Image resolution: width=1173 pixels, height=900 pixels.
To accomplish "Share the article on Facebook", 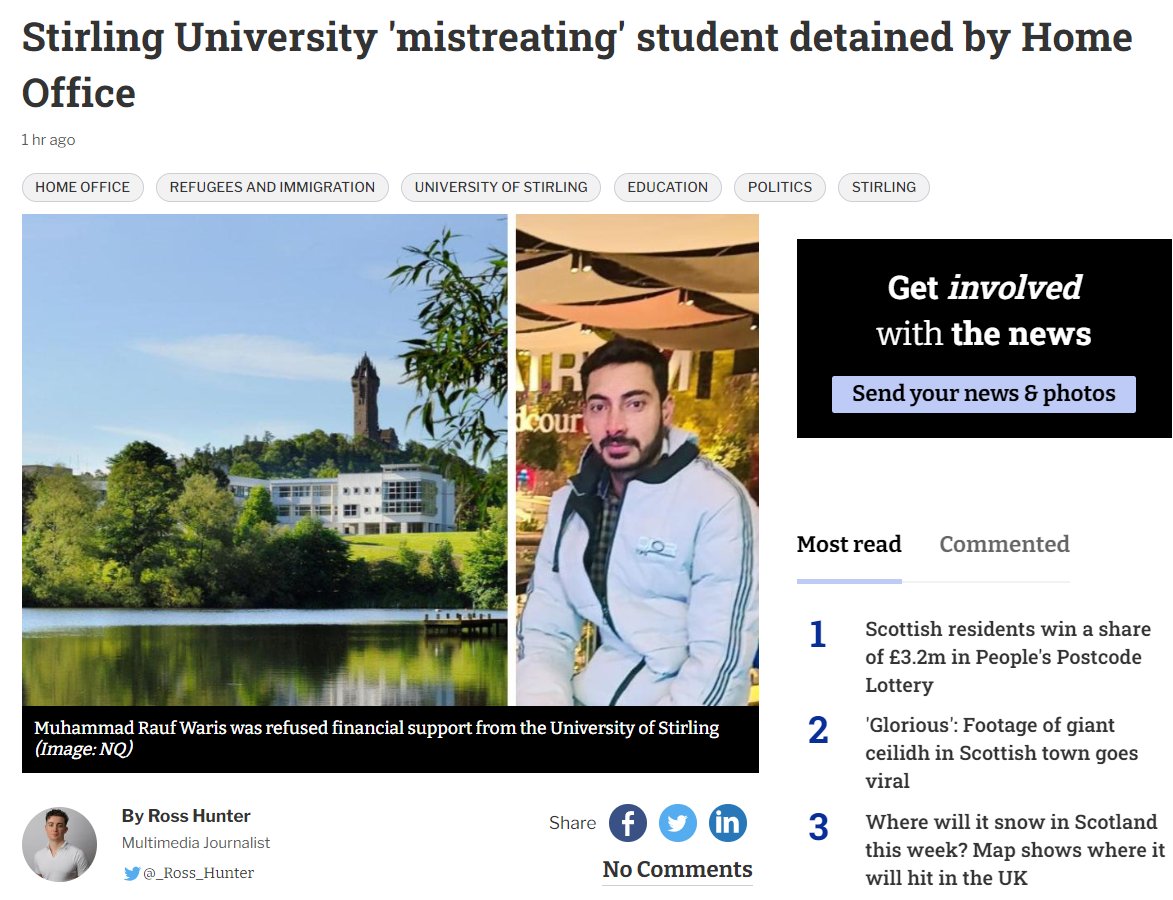I will pos(628,822).
